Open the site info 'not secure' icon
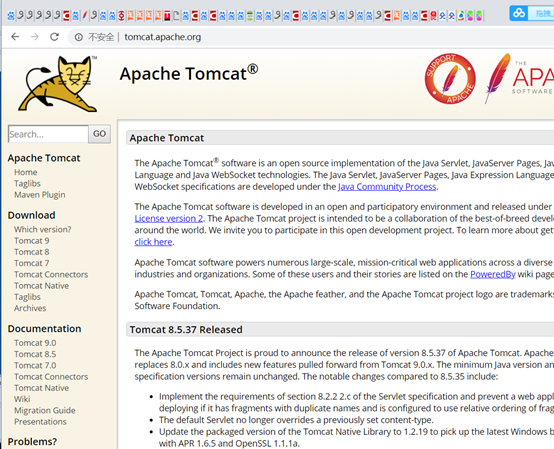This screenshot has height=449, width=554. [79, 37]
